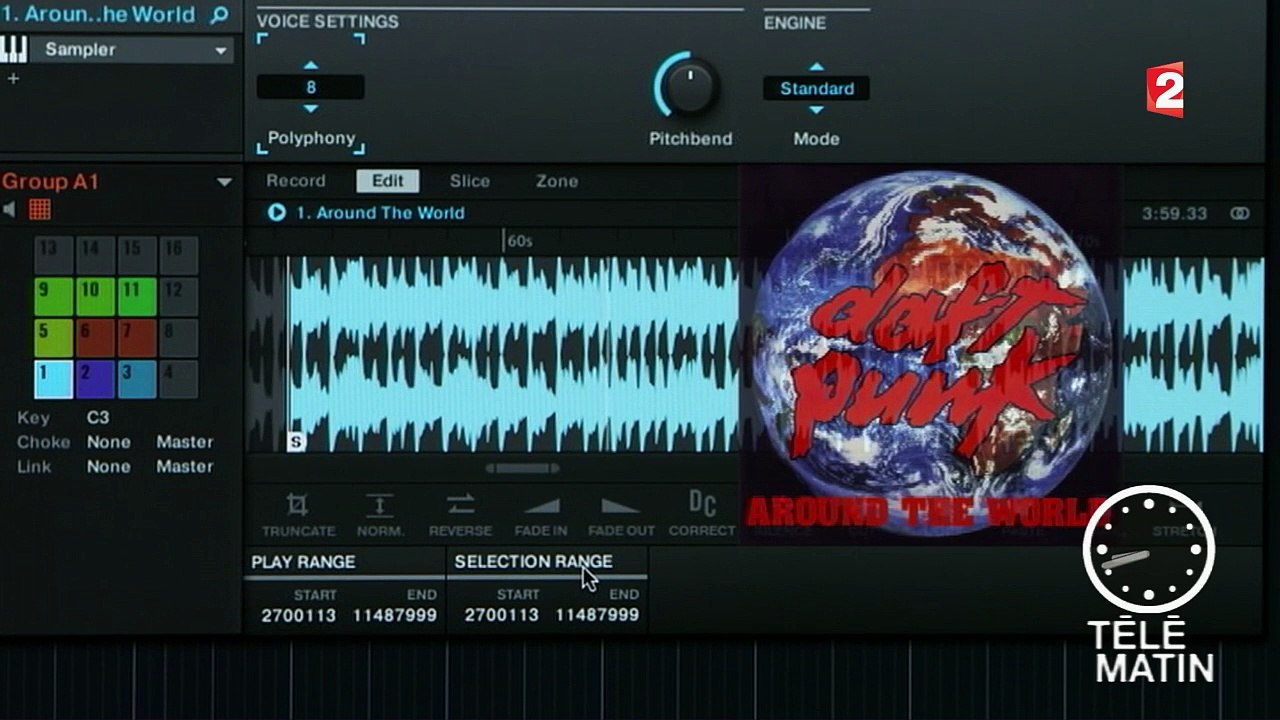Click the DC Correct tool icon

702,502
